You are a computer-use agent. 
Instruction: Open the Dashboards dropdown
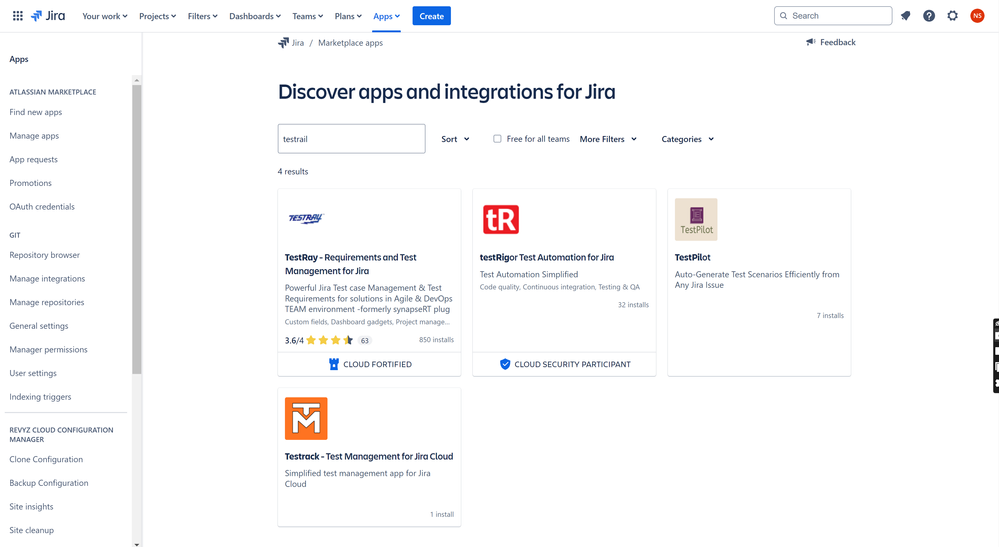255,16
